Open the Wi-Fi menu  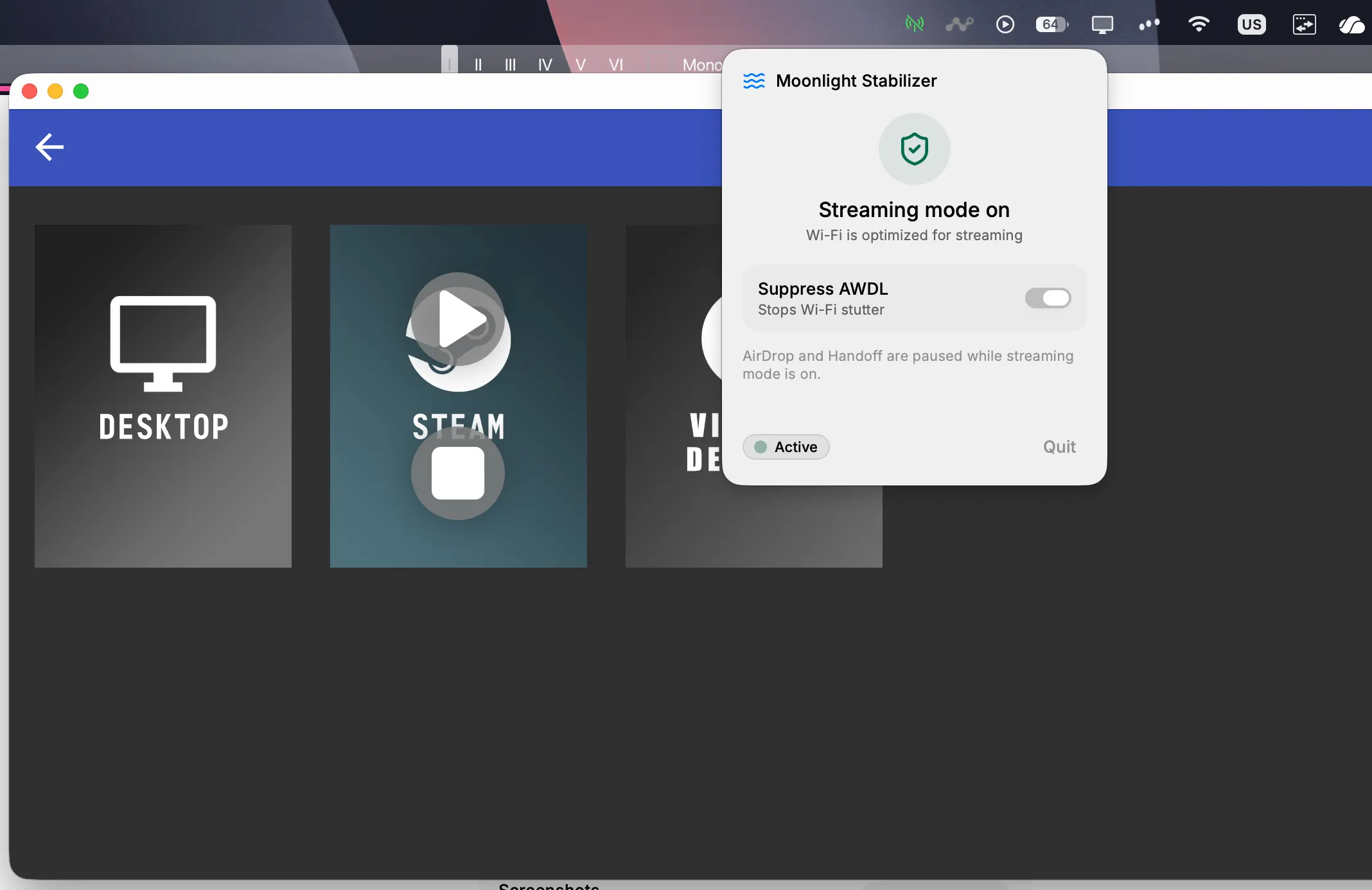[x=1199, y=24]
